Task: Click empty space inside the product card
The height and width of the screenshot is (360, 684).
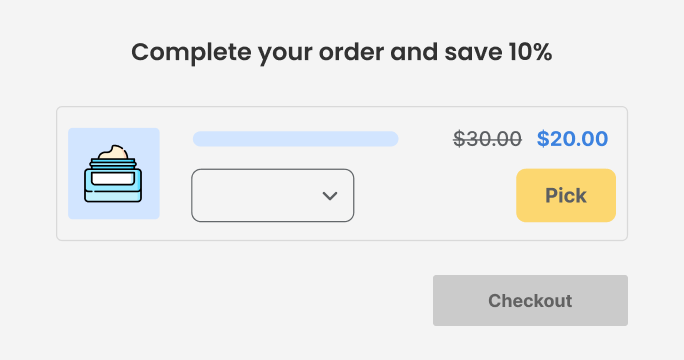Action: pos(436,201)
